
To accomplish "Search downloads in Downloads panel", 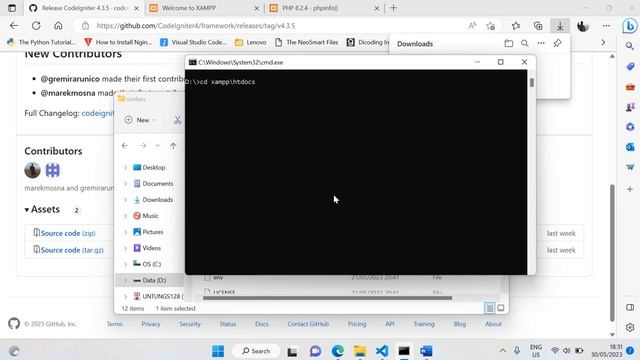I will click(525, 43).
